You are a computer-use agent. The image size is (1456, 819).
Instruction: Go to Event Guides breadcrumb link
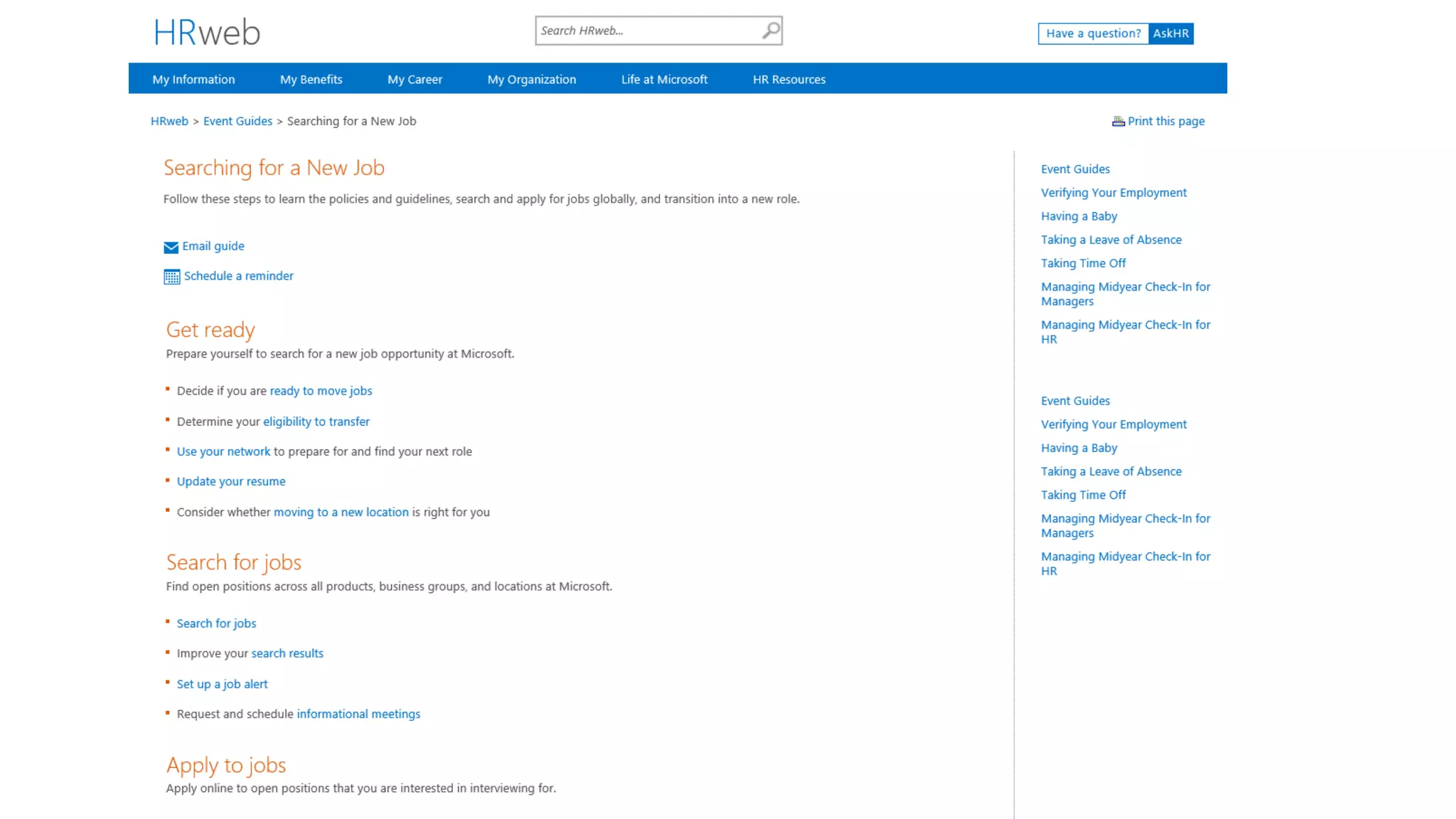[x=237, y=122]
